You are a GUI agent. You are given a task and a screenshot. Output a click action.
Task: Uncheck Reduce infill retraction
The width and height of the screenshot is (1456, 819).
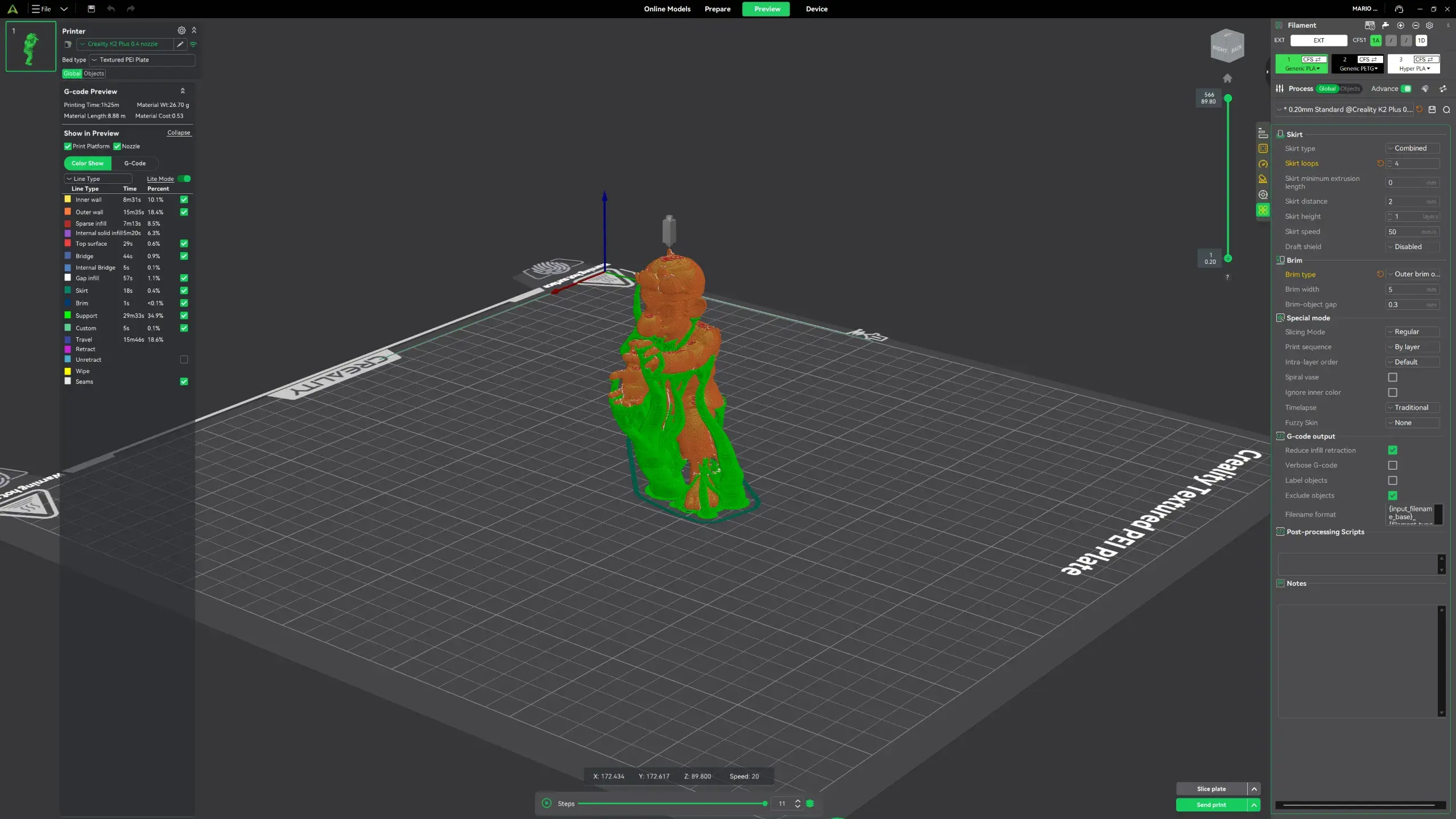click(1392, 450)
